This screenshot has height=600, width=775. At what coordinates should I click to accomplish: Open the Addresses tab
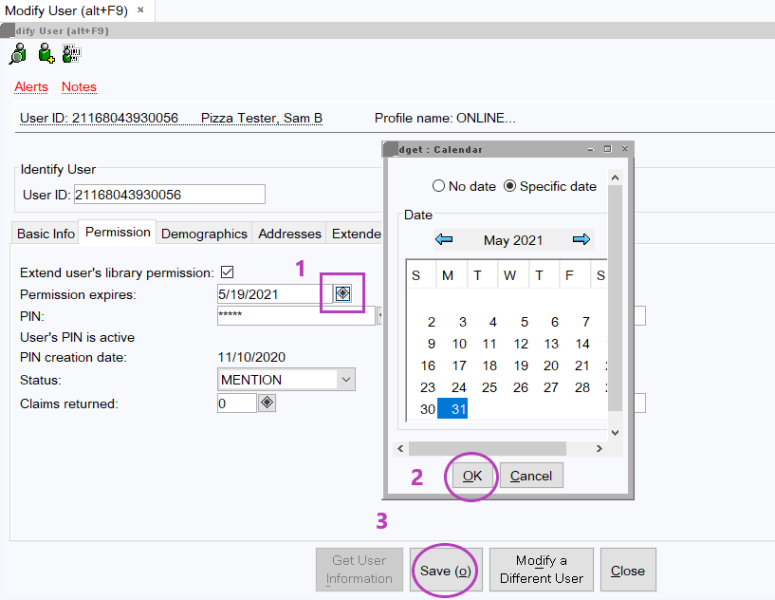coord(290,233)
